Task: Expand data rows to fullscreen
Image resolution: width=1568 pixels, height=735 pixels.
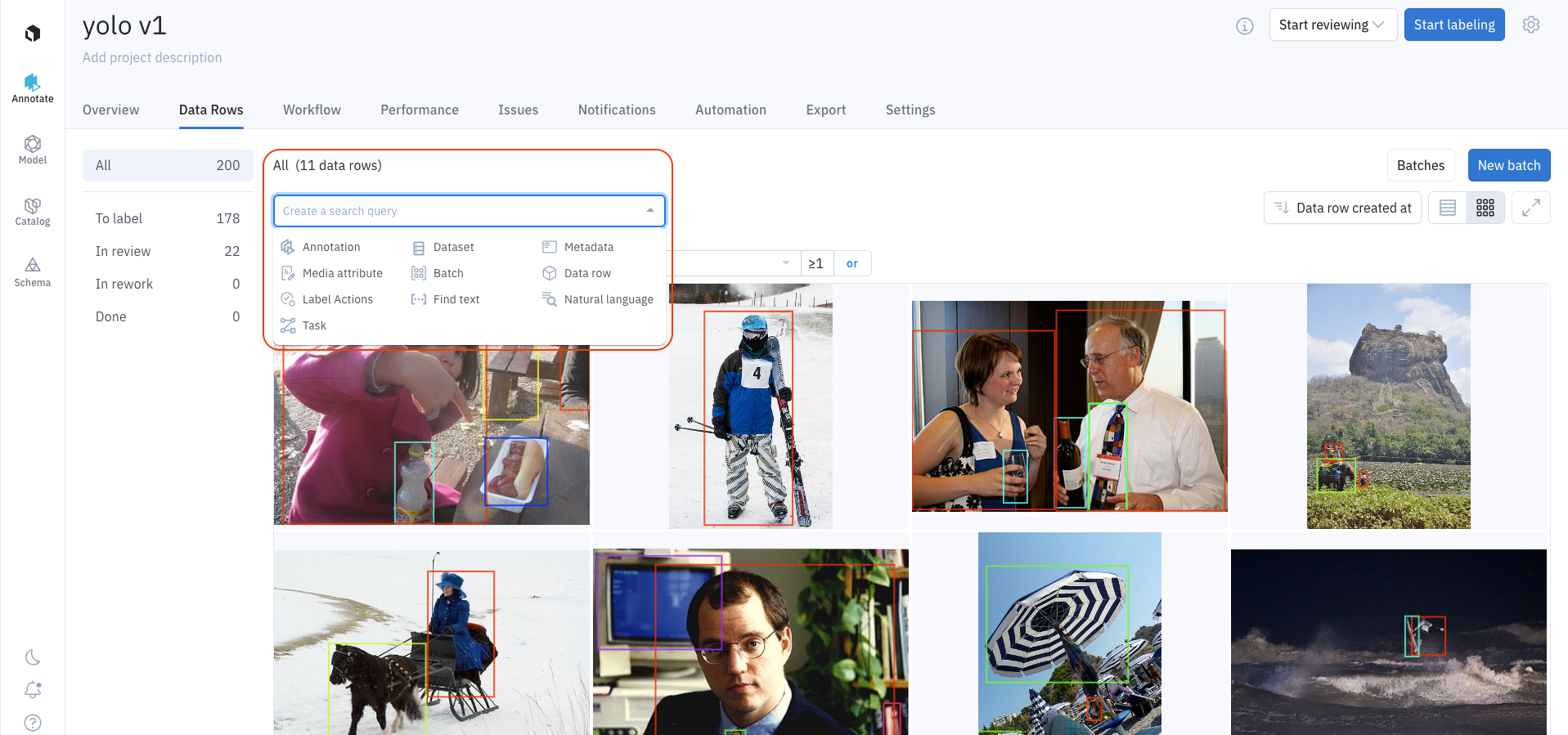Action: (1531, 208)
